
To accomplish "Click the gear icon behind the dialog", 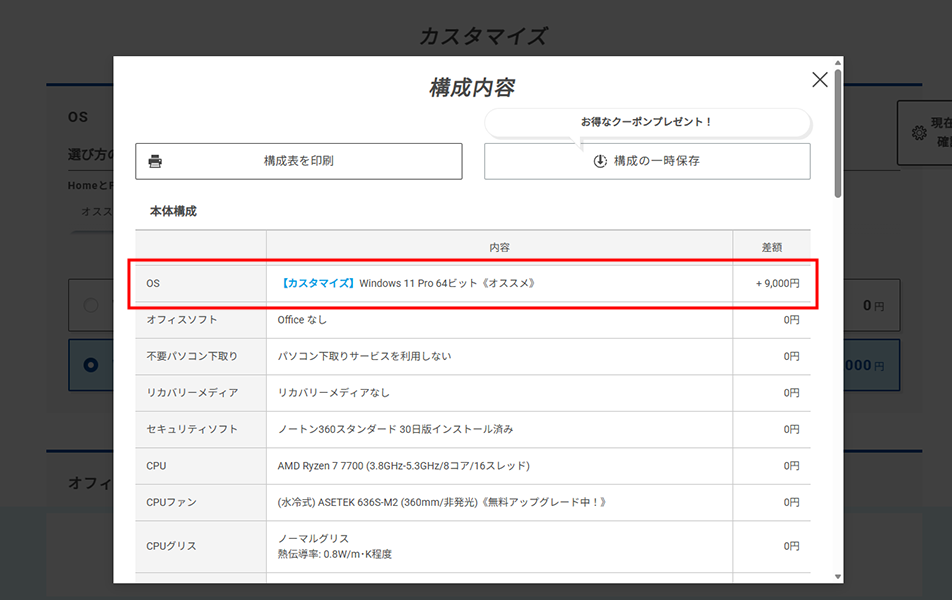I will click(918, 133).
